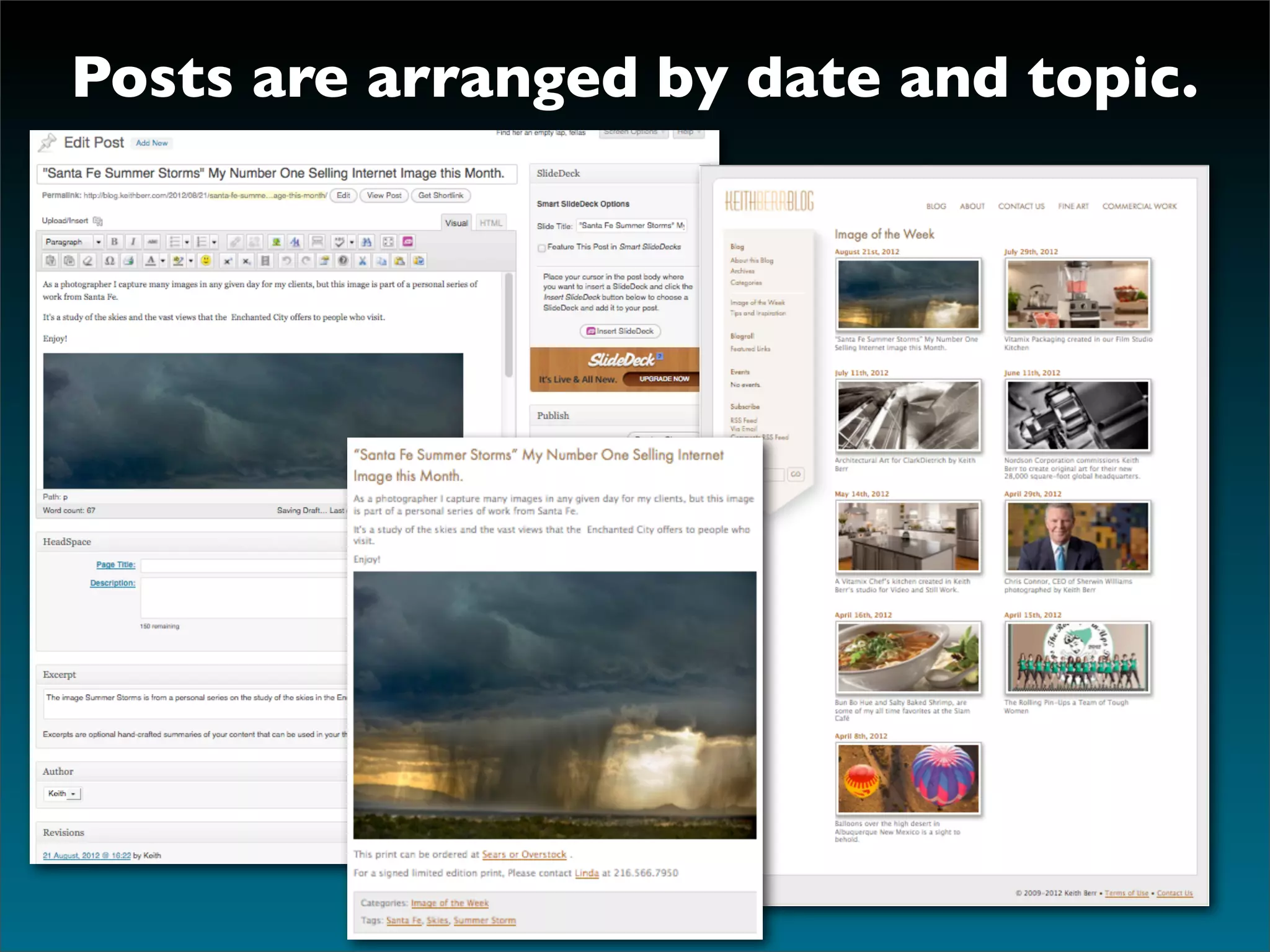Open the Paragraph format dropdown
Screen dimensions: 1270x952
pos(73,242)
